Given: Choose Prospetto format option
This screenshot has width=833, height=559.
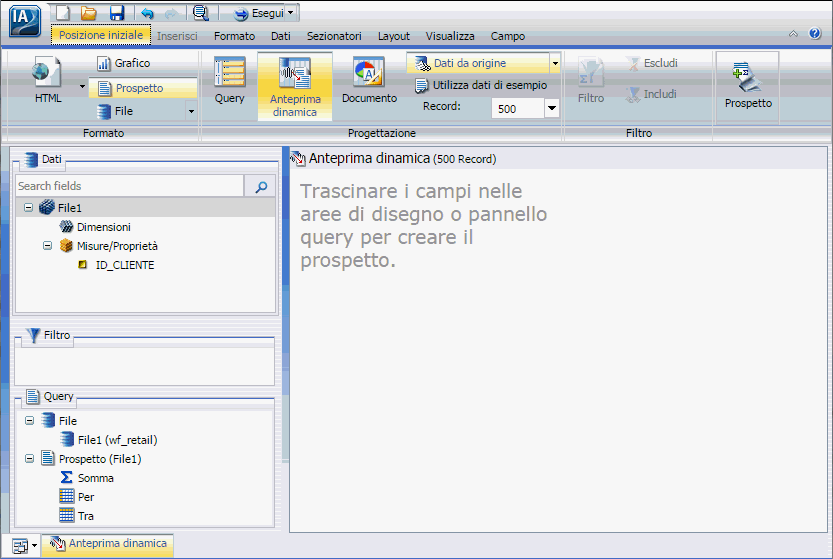Looking at the screenshot, I should click(142, 88).
